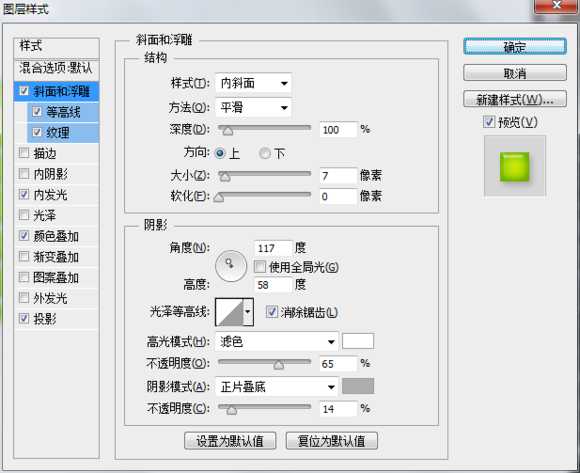580x473 pixels.
Task: Toggle the 等高线 checkbox
Action: point(37,111)
